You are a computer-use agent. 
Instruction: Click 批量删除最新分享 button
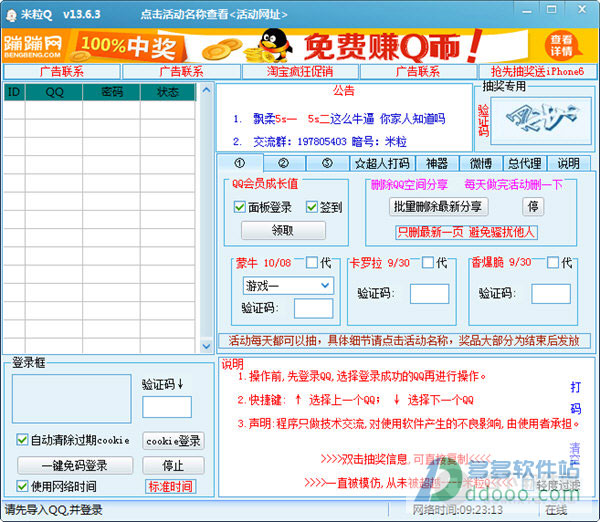(438, 207)
